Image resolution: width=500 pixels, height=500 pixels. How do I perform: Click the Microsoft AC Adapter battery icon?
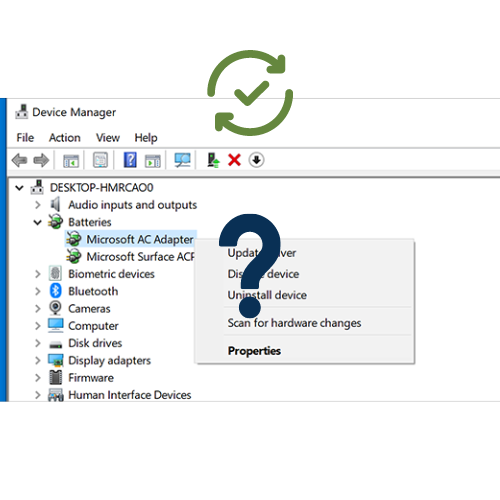point(73,239)
